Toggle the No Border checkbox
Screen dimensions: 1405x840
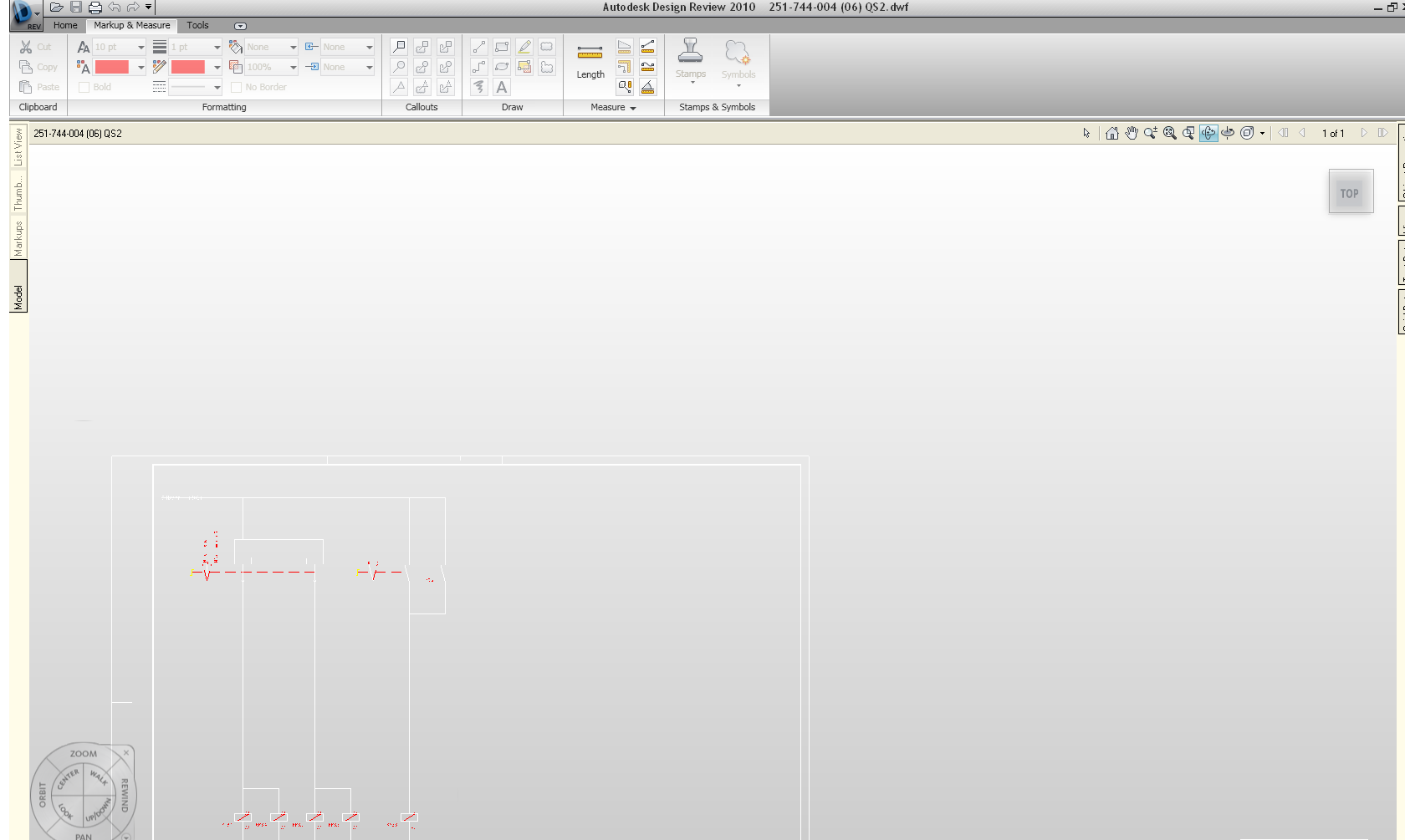(236, 87)
